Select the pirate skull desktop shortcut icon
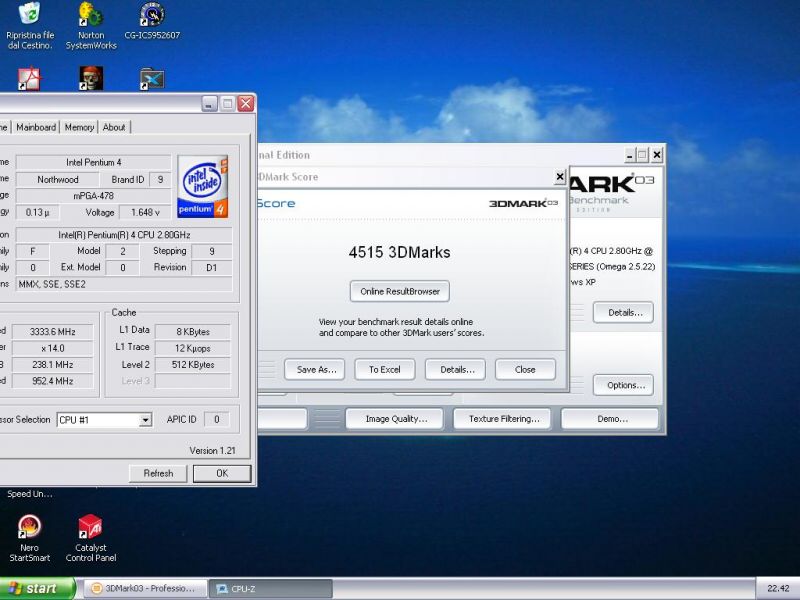Screen dimensions: 800x600 [x=91, y=79]
